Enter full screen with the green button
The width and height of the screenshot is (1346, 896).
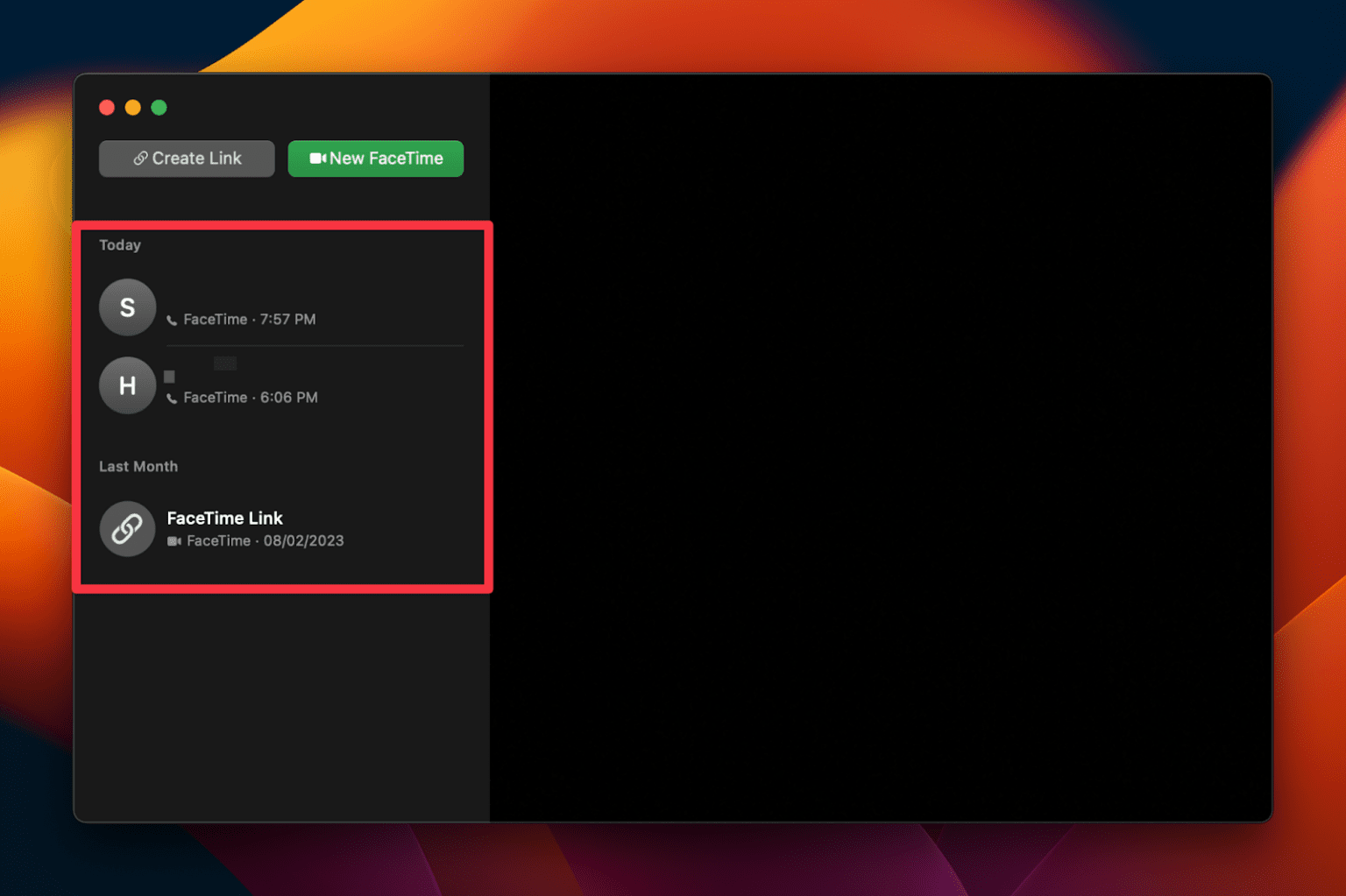(x=159, y=108)
